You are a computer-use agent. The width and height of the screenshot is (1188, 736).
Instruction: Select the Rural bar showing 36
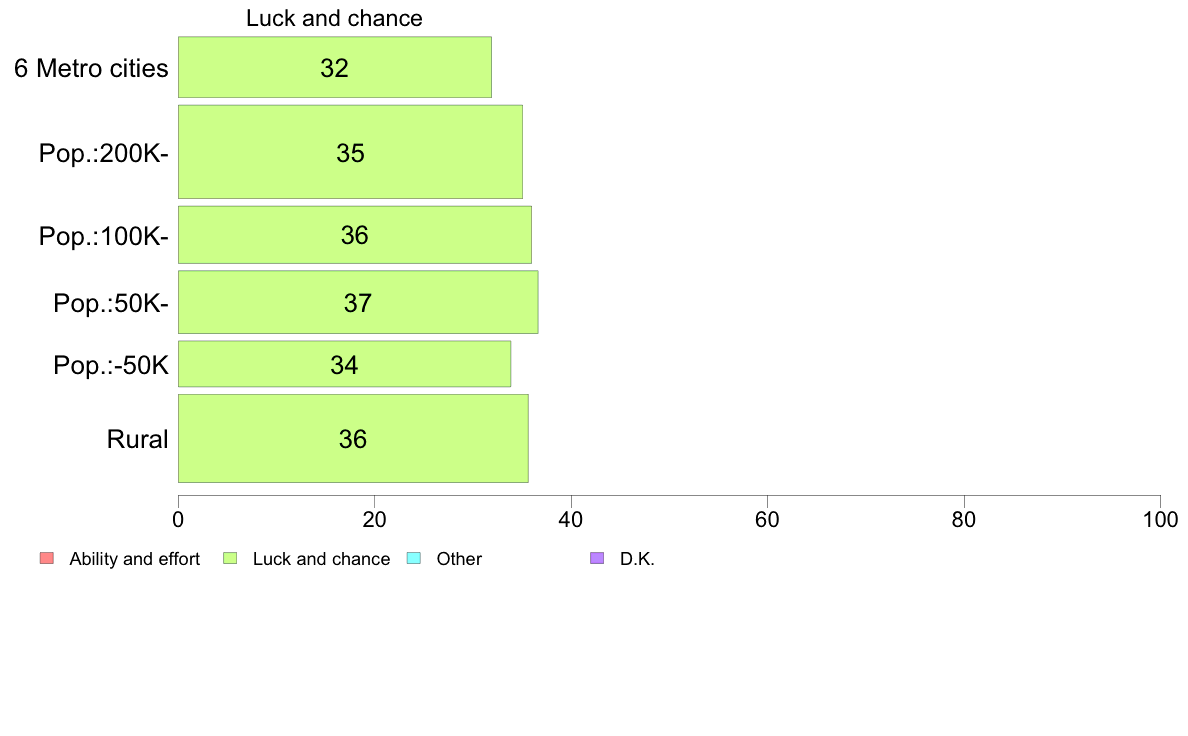353,439
